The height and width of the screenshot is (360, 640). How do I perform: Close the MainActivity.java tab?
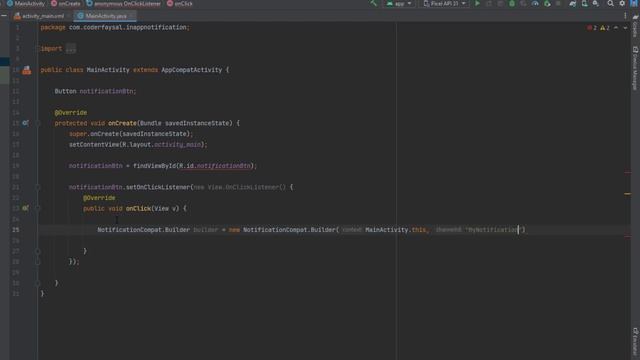coord(131,16)
